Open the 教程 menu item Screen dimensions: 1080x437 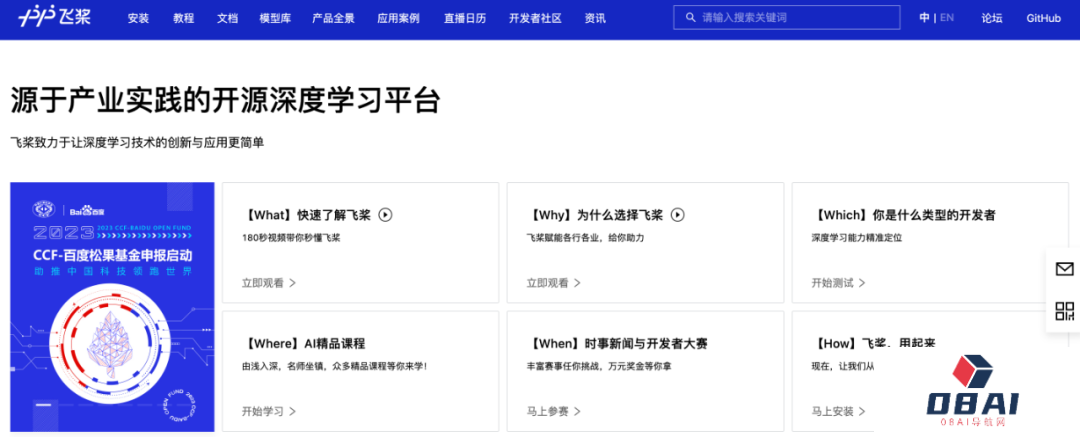pyautogui.click(x=183, y=19)
